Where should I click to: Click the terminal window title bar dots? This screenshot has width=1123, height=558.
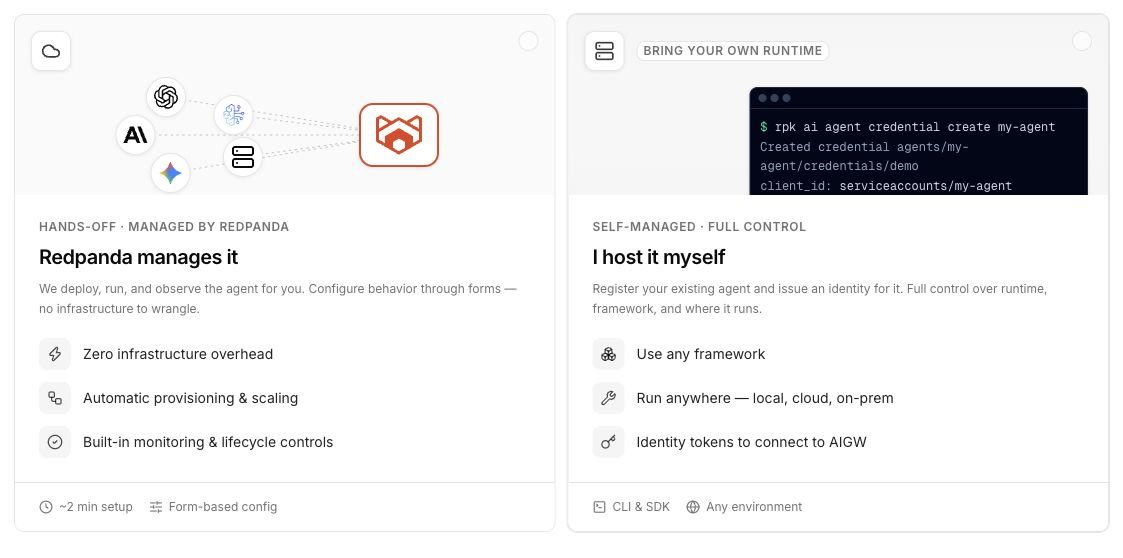pos(774,98)
